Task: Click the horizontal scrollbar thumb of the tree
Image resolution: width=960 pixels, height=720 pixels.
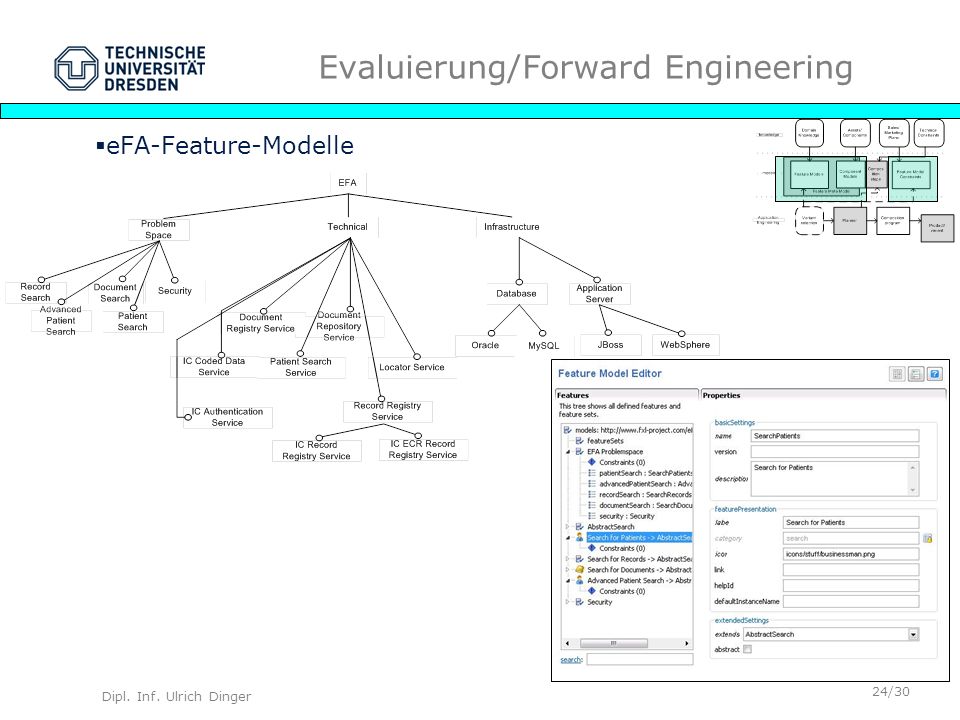Action: pyautogui.click(x=613, y=643)
